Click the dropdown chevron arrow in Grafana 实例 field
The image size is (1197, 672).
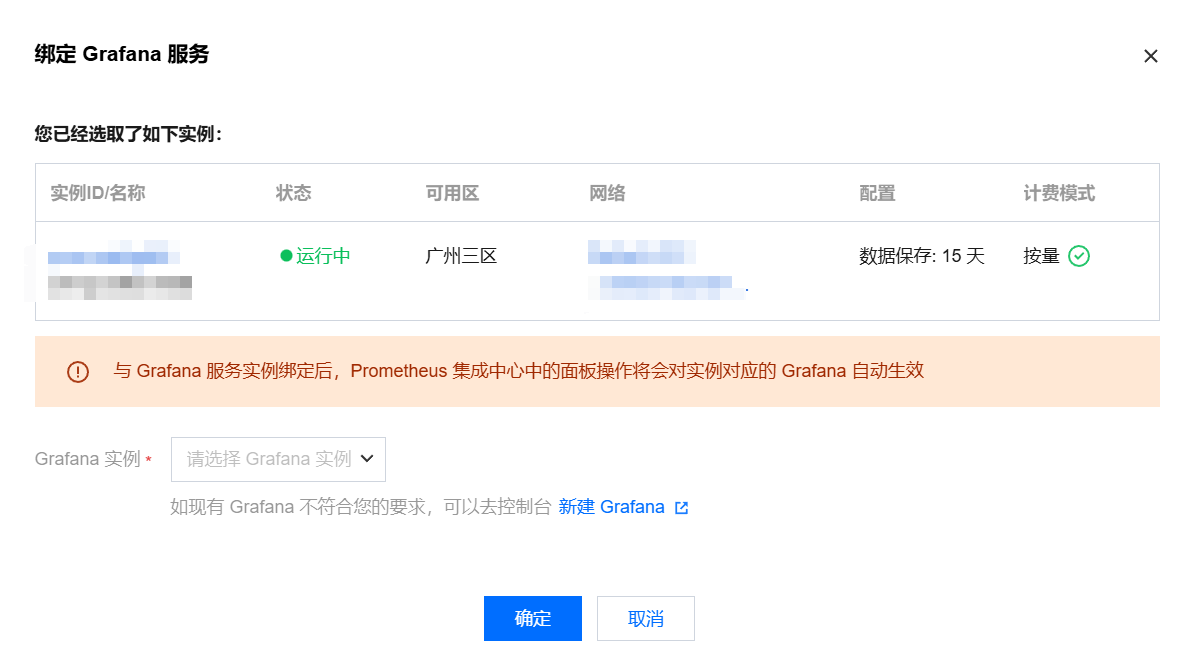click(367, 459)
